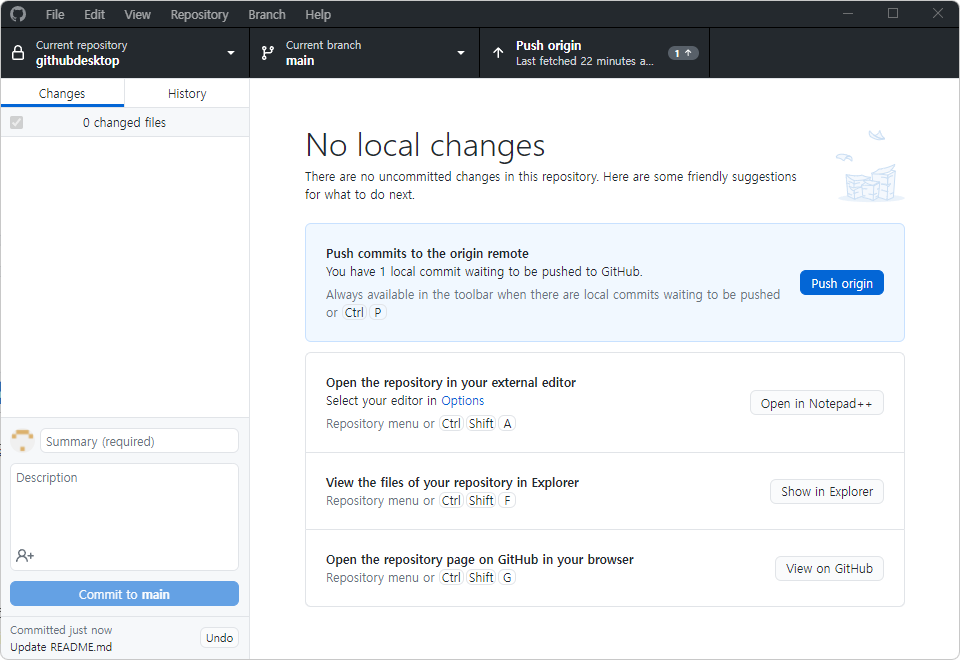Click the avatar icon beside Summary field

[x=22, y=440]
